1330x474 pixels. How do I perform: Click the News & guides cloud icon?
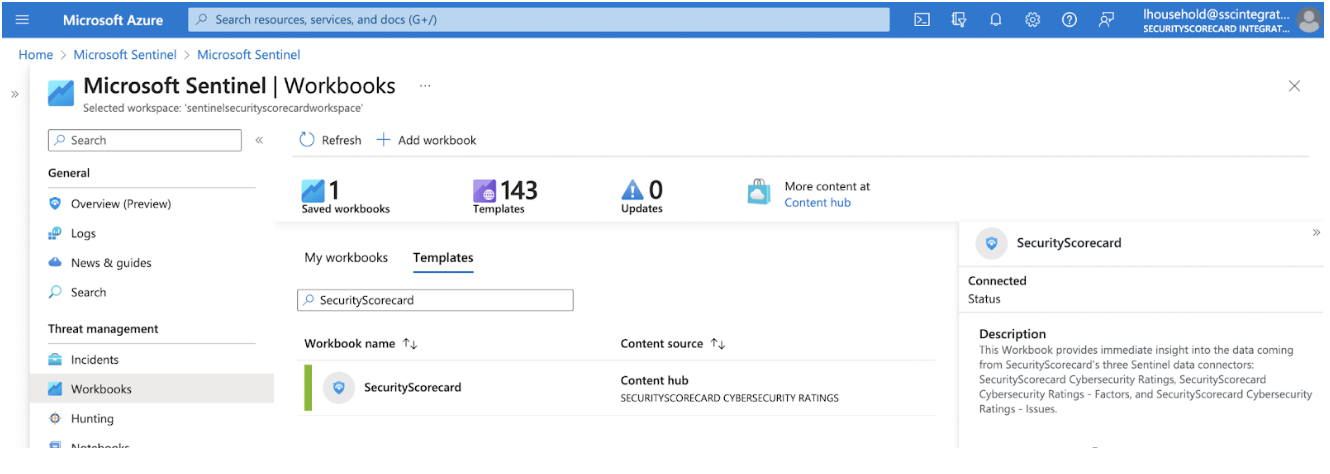click(55, 263)
